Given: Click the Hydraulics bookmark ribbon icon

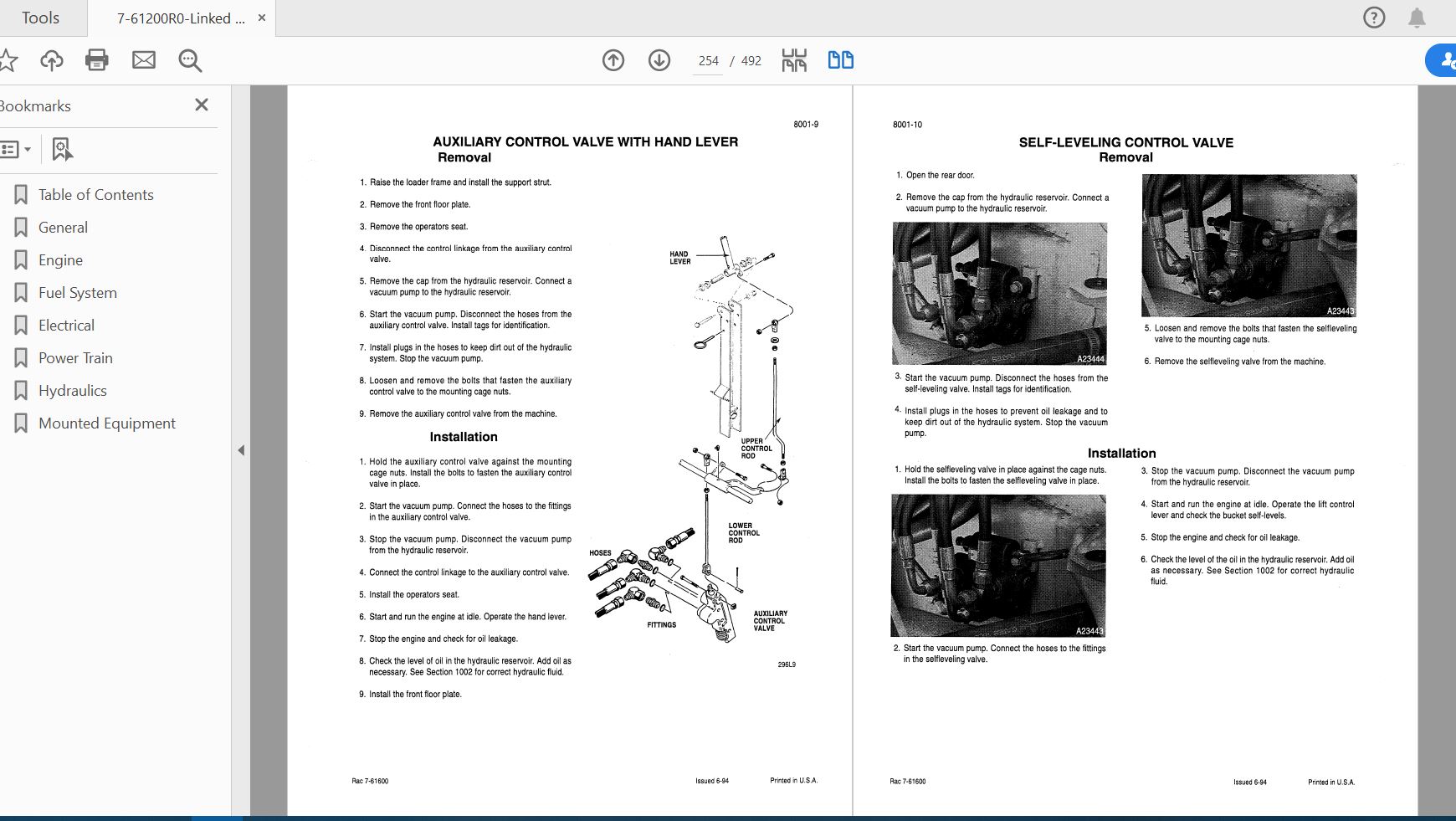Looking at the screenshot, I should [x=21, y=391].
